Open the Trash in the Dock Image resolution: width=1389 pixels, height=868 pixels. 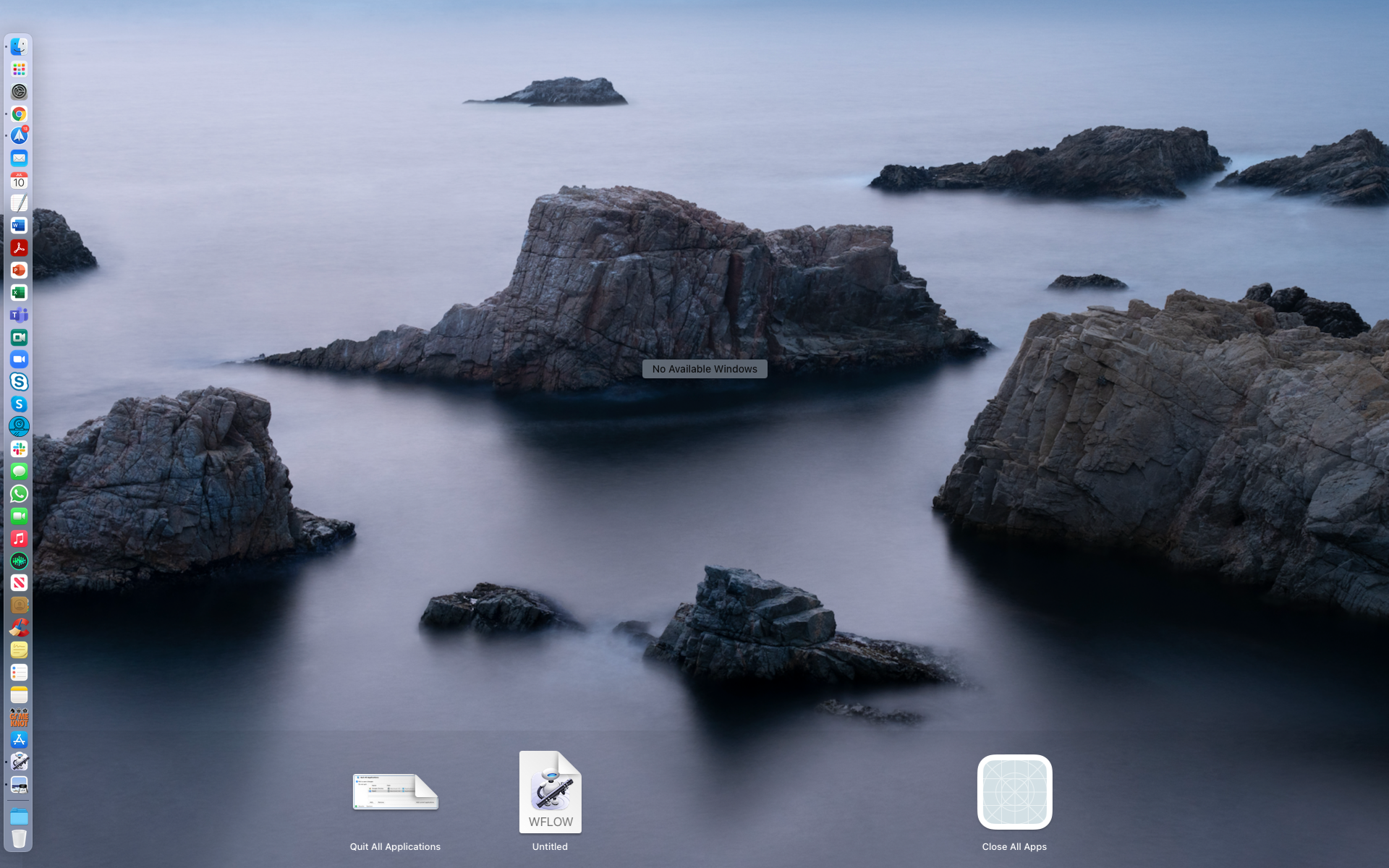(19, 838)
